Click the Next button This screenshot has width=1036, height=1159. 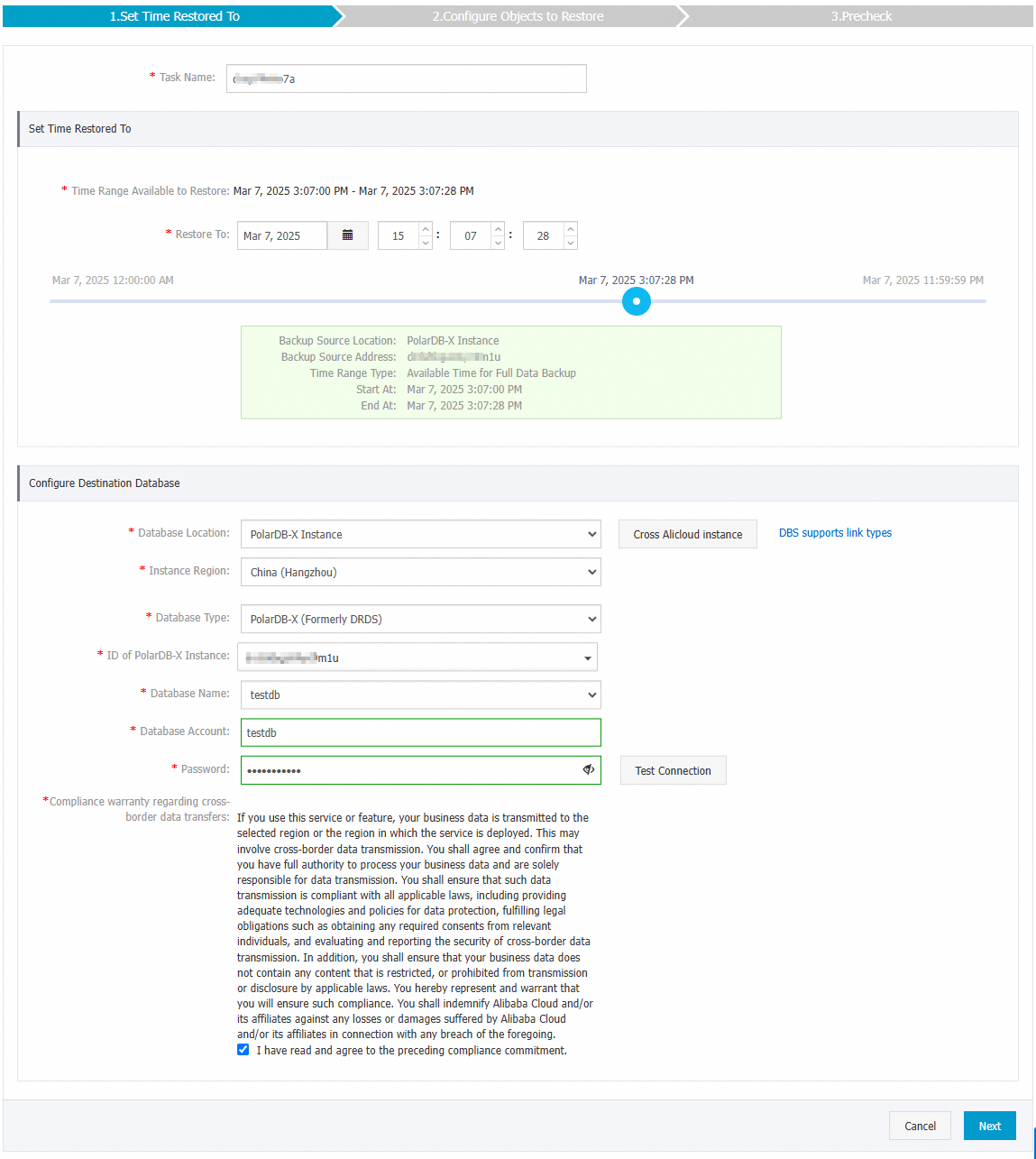coord(990,1126)
